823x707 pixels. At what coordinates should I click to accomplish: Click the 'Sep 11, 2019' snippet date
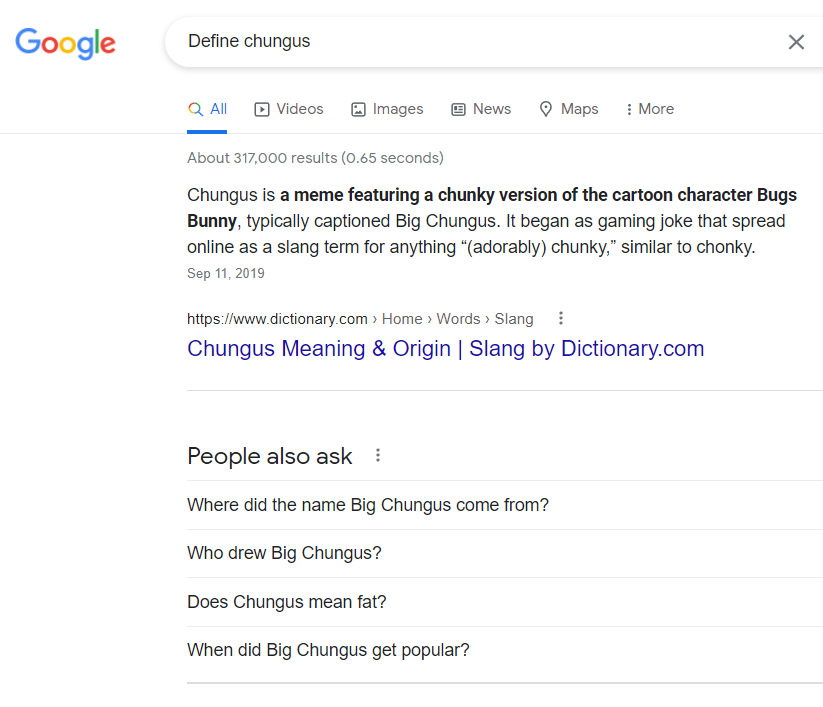tap(226, 273)
